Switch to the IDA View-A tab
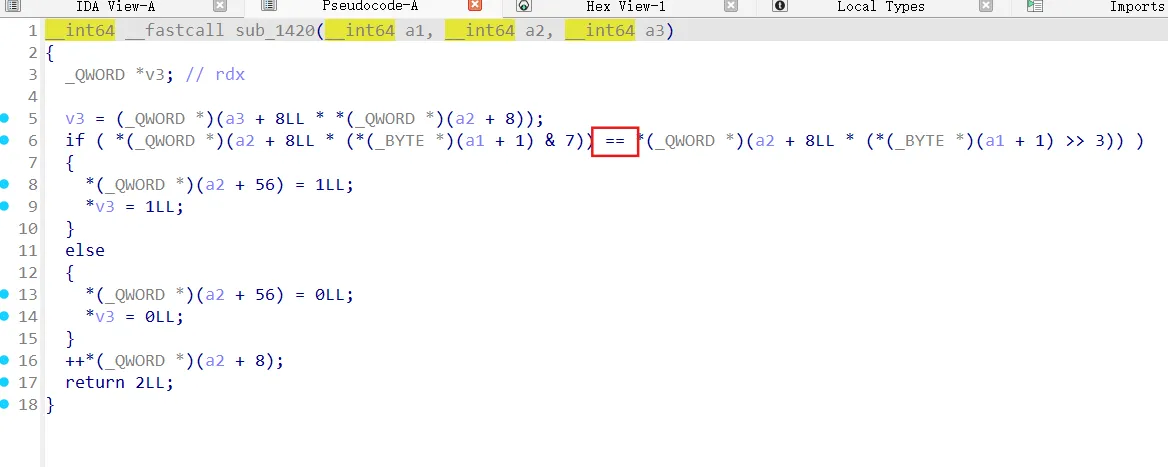The height and width of the screenshot is (467, 1168). point(115,6)
